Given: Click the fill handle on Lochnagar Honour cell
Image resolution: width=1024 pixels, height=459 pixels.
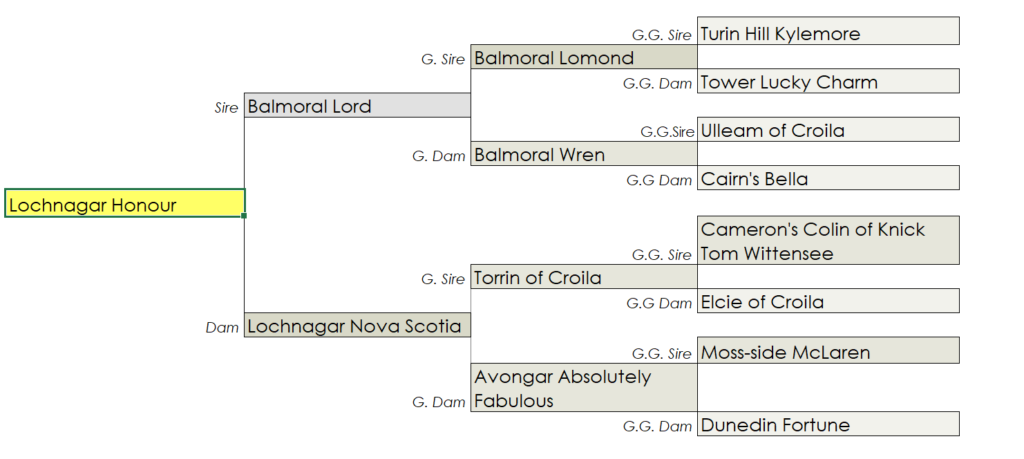Looking at the screenshot, I should [244, 216].
